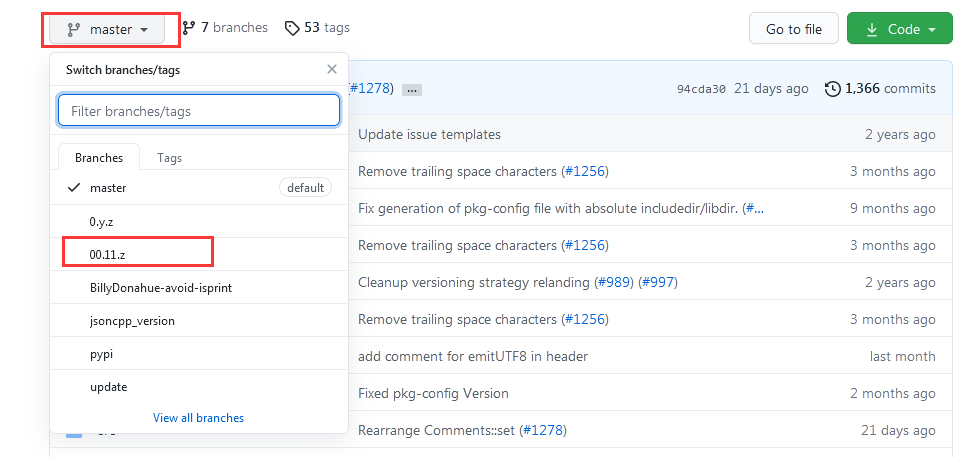This screenshot has width=956, height=457.
Task: Click the Filter branches/tags input field
Action: (x=199, y=111)
